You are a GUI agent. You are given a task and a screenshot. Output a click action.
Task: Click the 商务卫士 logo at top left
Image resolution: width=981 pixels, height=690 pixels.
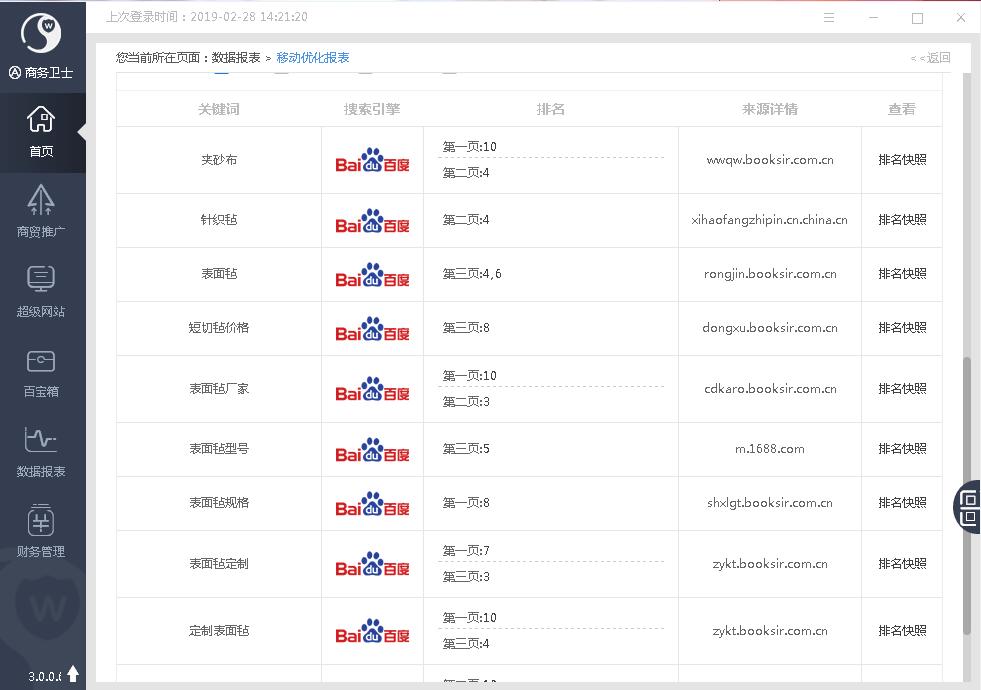pos(41,35)
